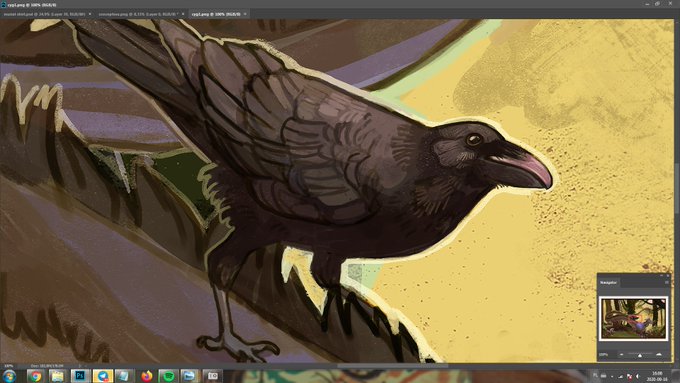680x383 pixels.
Task: Switch to the second document tab at 8.33%
Action: (x=137, y=14)
